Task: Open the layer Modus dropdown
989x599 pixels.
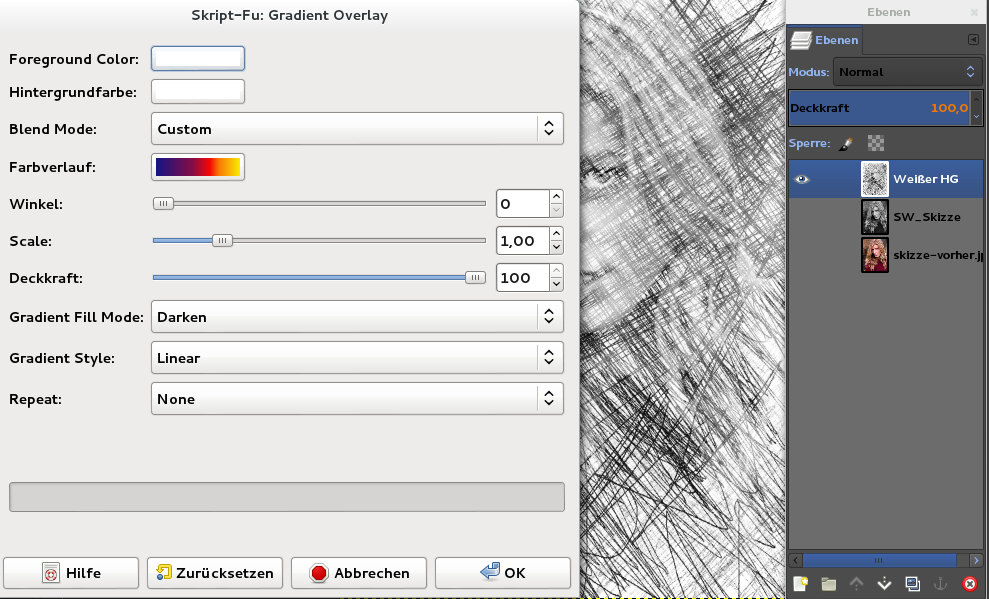Action: 908,72
